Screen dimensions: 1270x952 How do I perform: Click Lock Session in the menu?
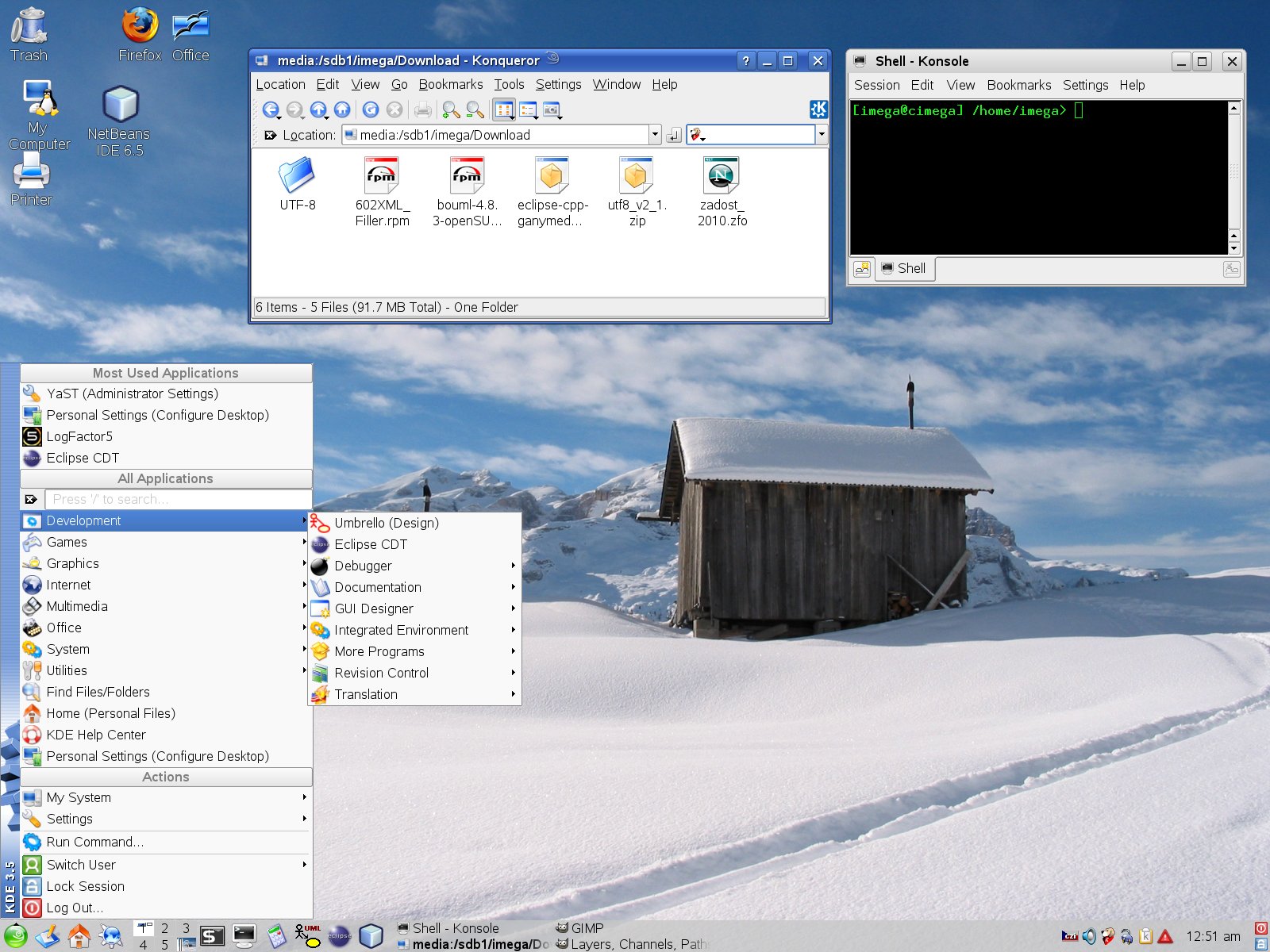coord(165,886)
